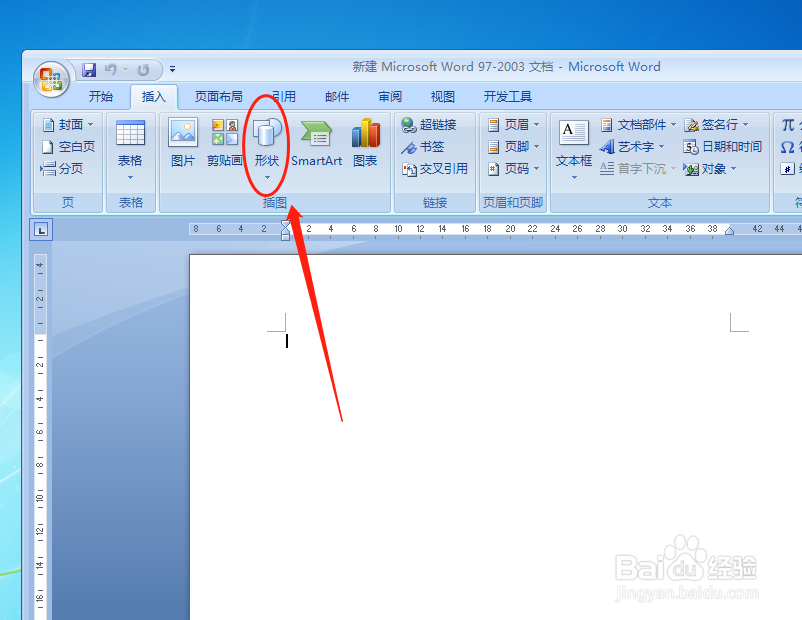The width and height of the screenshot is (802, 620).
Task: Save the document with the floppy disk icon
Action: pos(89,70)
